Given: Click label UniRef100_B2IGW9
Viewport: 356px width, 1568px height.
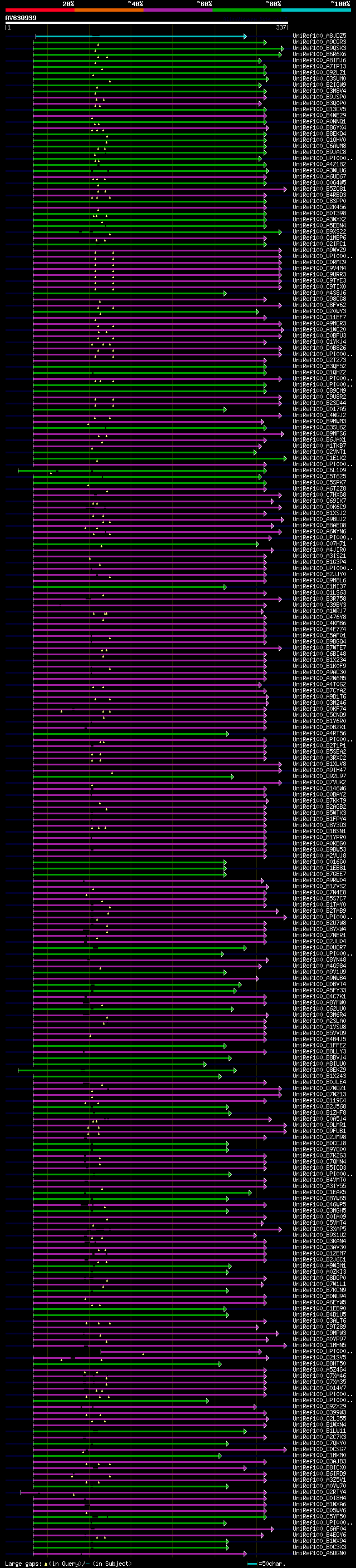Looking at the screenshot, I should coord(319,85).
